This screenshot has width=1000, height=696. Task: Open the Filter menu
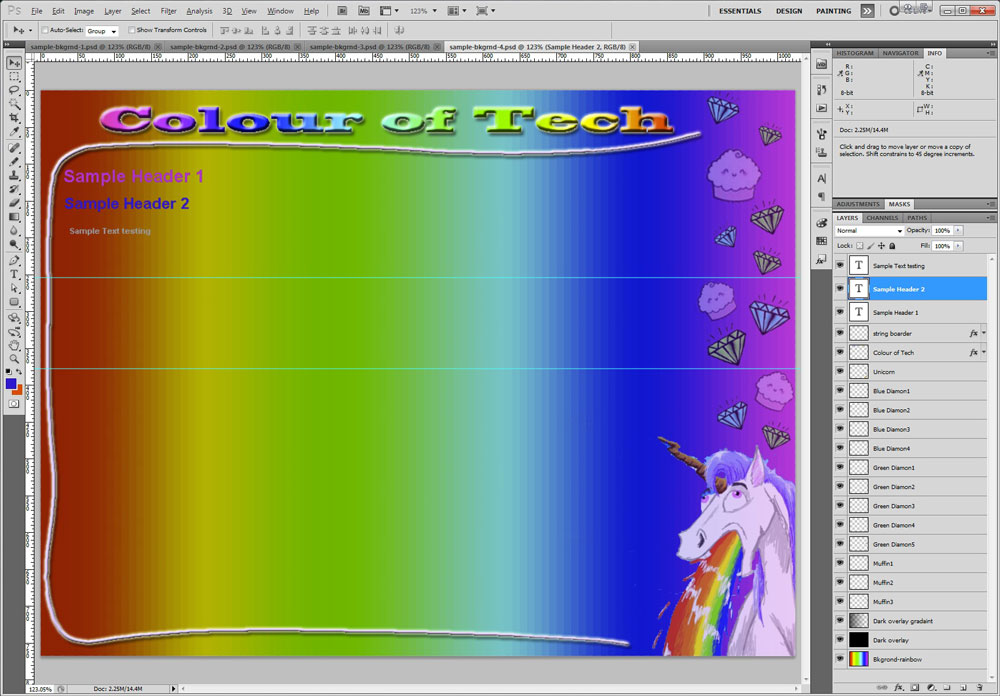(x=168, y=11)
